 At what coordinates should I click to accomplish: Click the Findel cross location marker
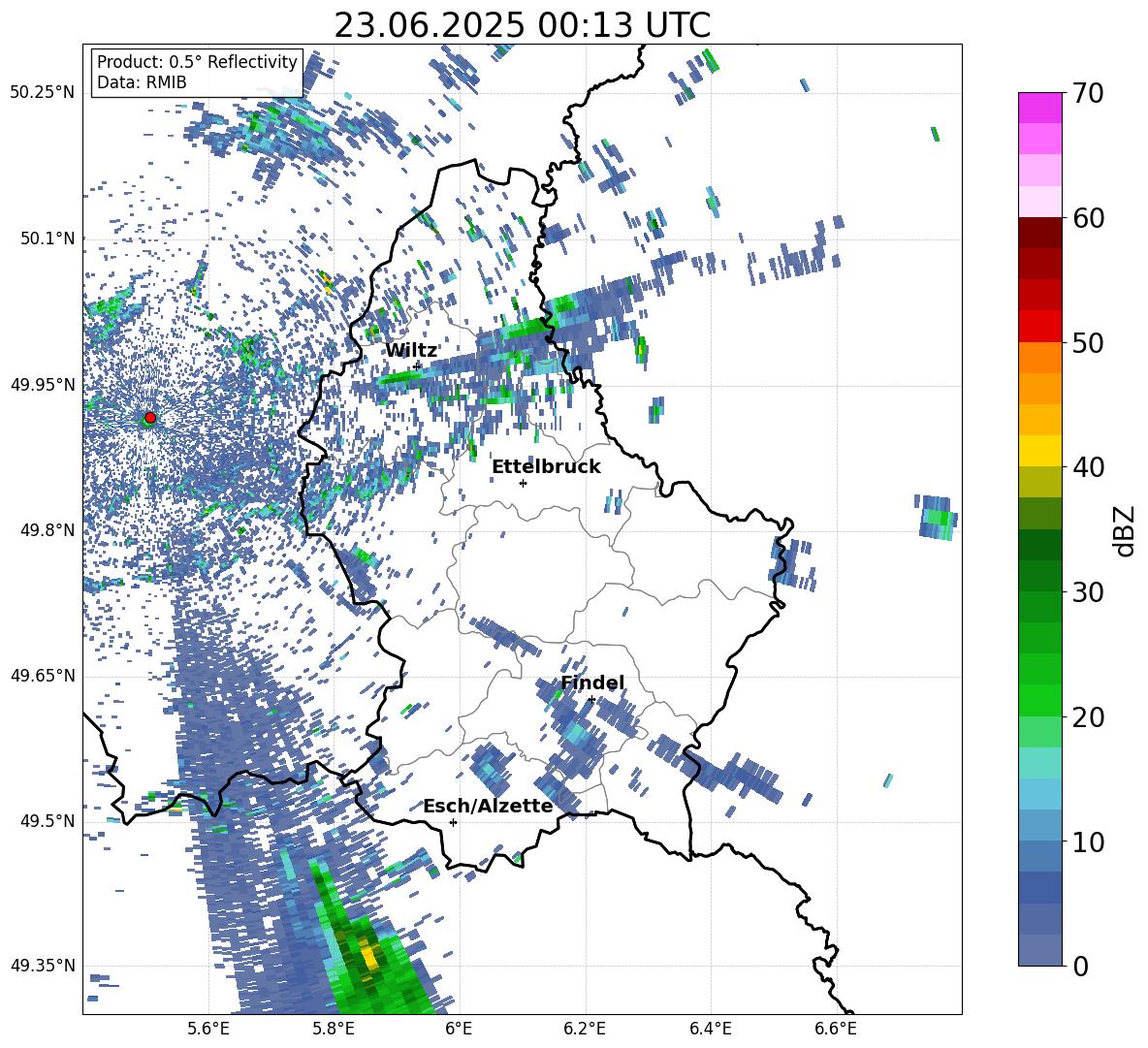591,700
